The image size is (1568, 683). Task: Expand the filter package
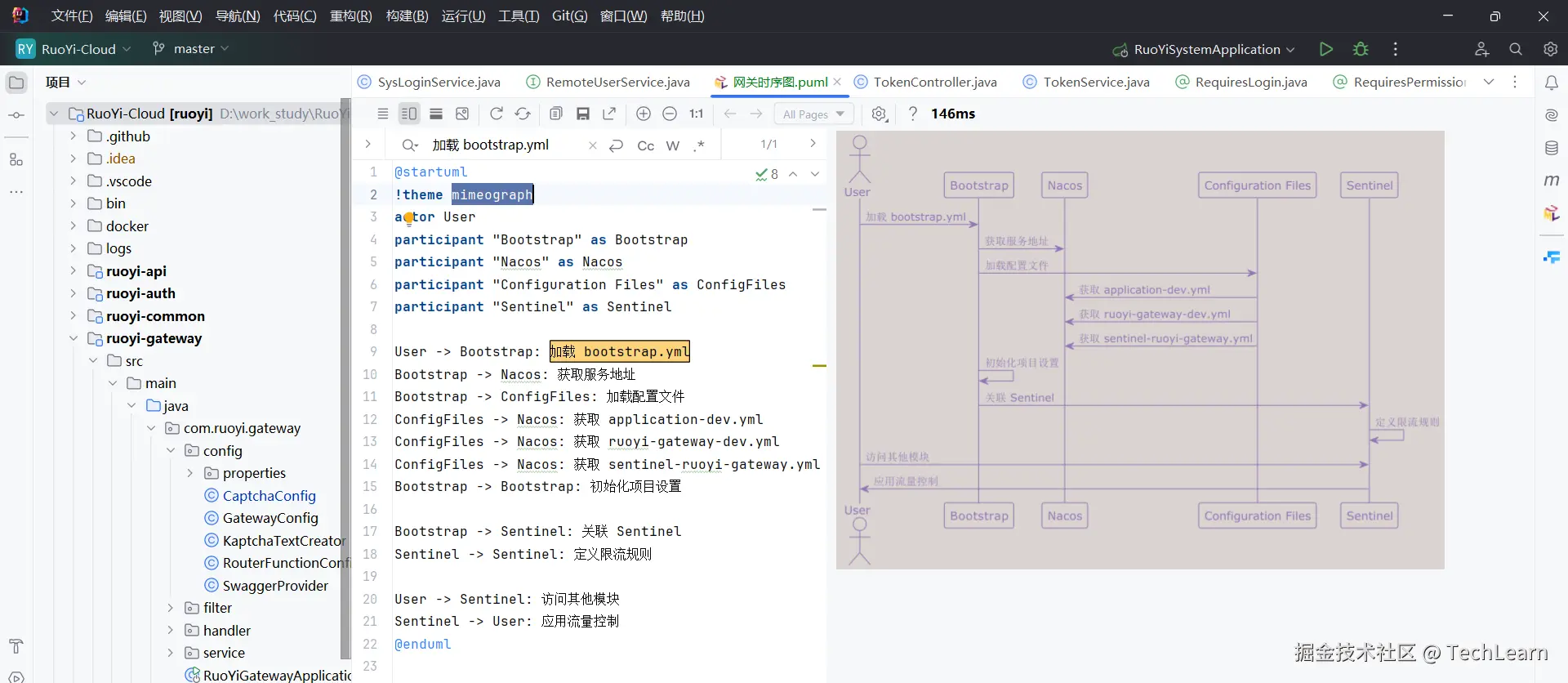170,607
